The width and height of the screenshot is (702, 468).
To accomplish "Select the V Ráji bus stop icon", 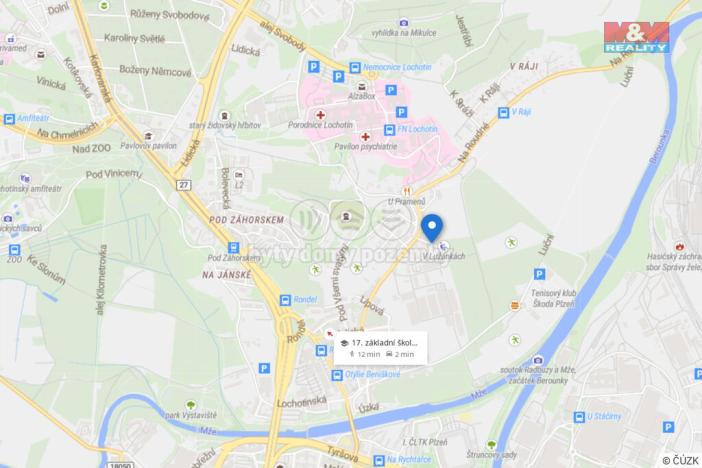I will click(503, 112).
